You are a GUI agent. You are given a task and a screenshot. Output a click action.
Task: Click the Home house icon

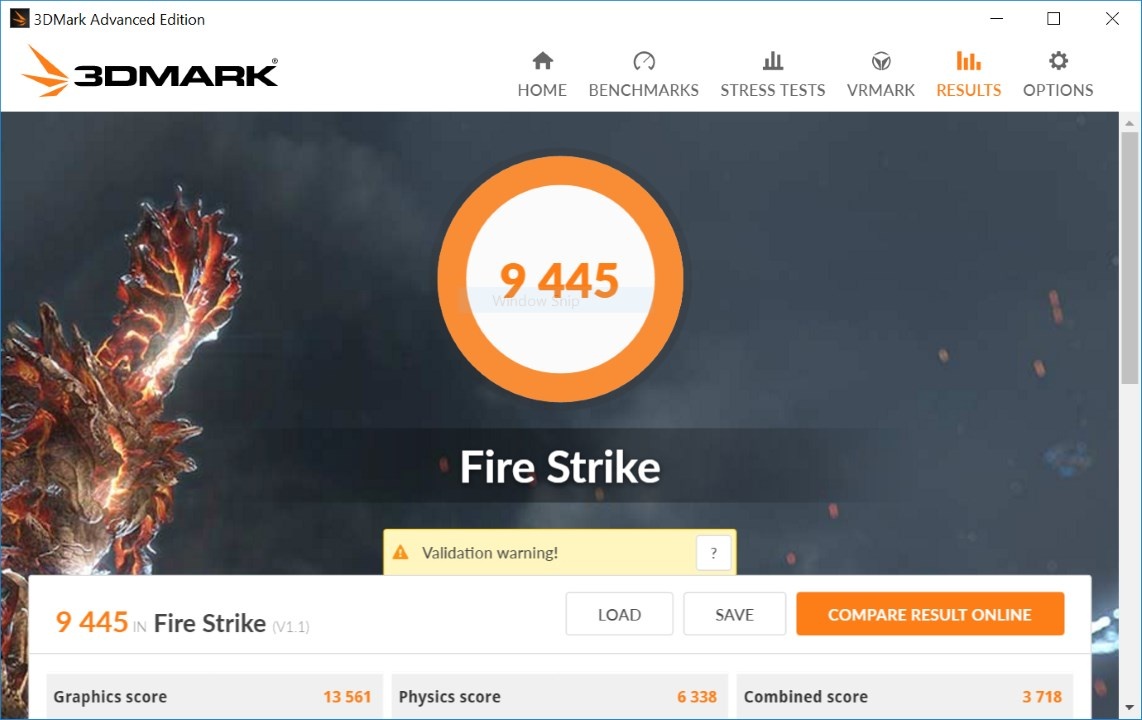point(543,60)
